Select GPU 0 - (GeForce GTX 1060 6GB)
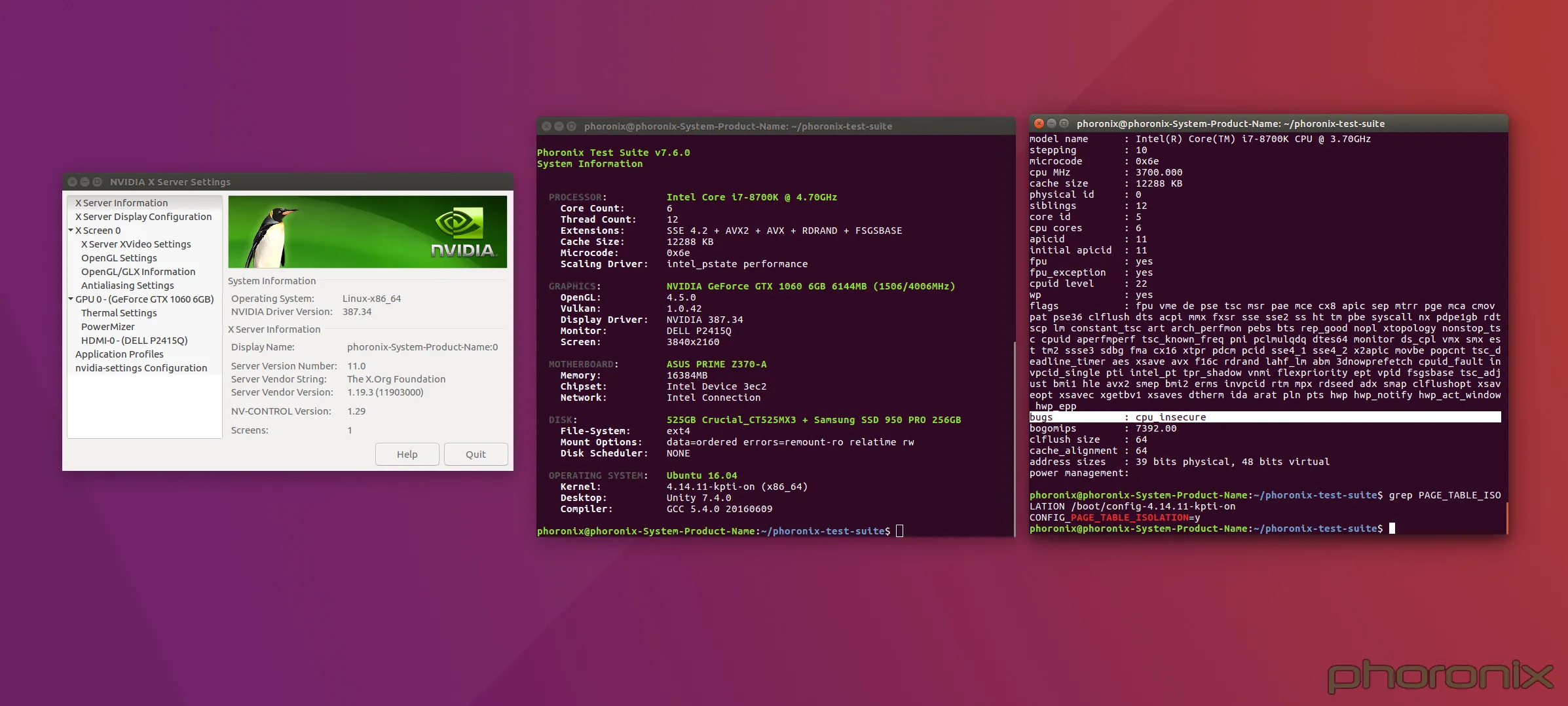Image resolution: width=1568 pixels, height=706 pixels. click(x=145, y=299)
